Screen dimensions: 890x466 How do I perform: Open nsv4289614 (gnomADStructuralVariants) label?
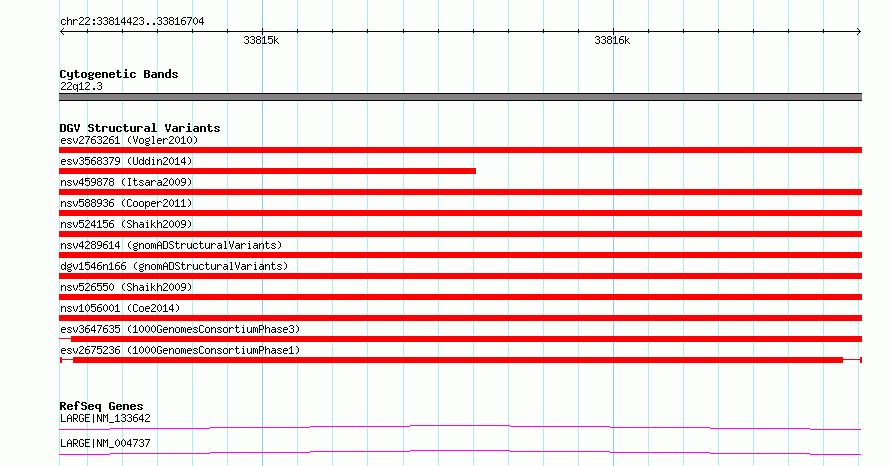(171, 245)
